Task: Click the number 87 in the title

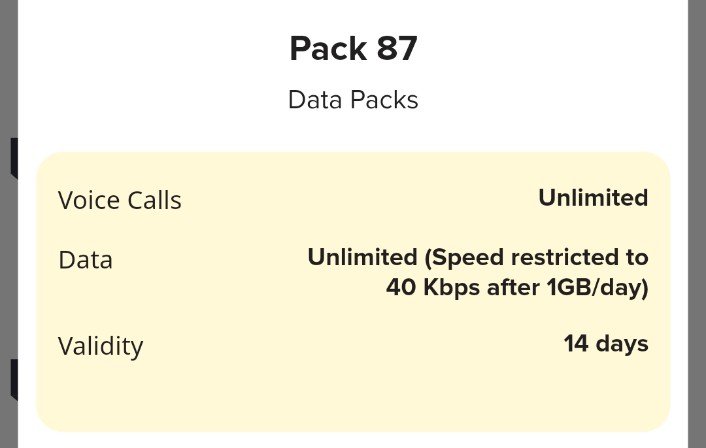Action: tap(397, 48)
